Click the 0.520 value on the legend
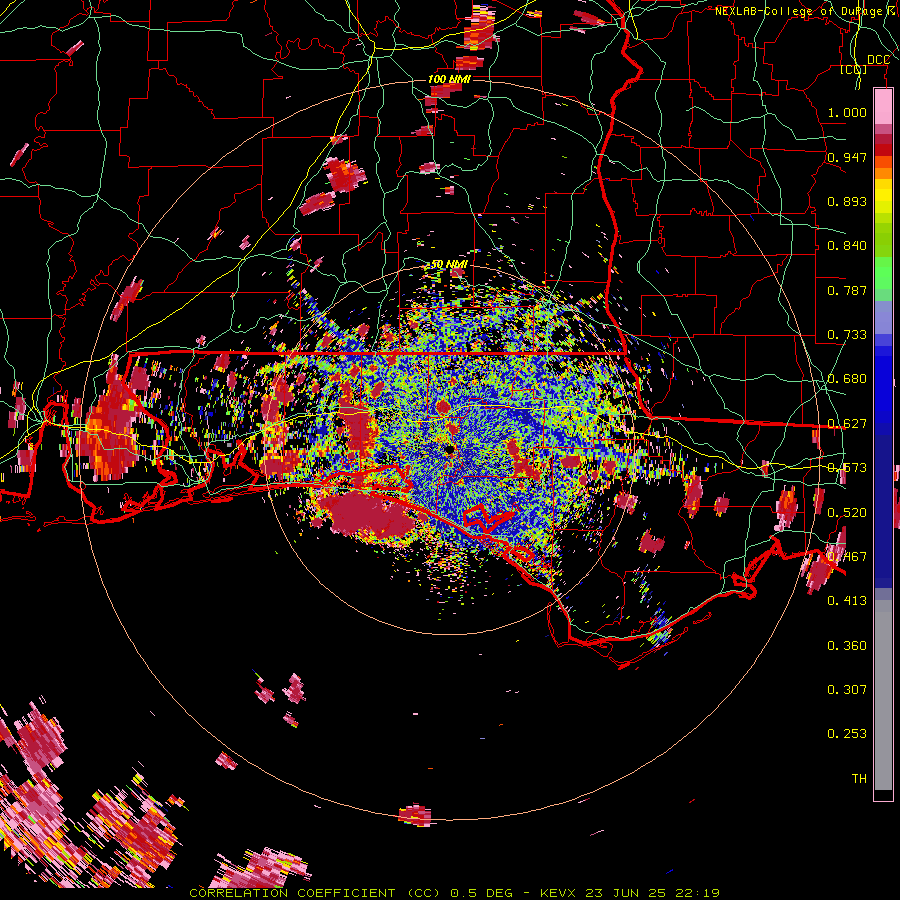 point(847,512)
